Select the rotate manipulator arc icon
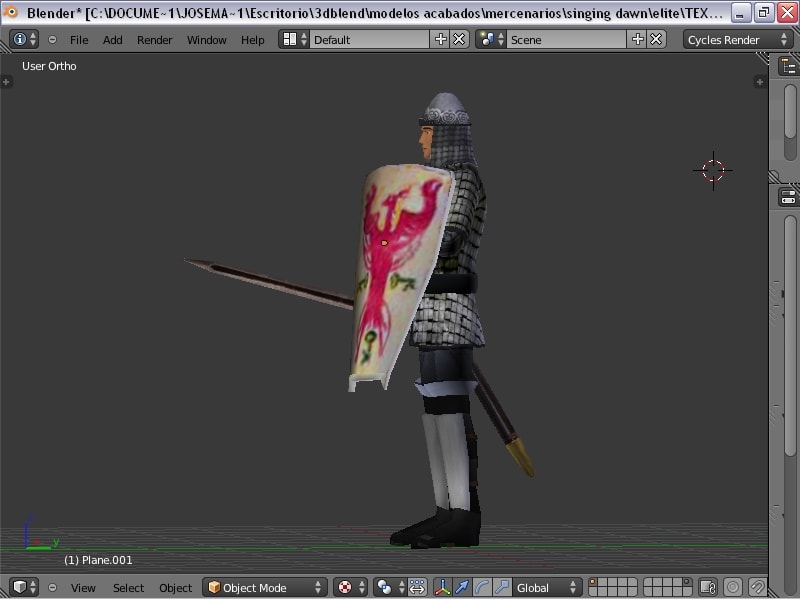 coord(482,587)
